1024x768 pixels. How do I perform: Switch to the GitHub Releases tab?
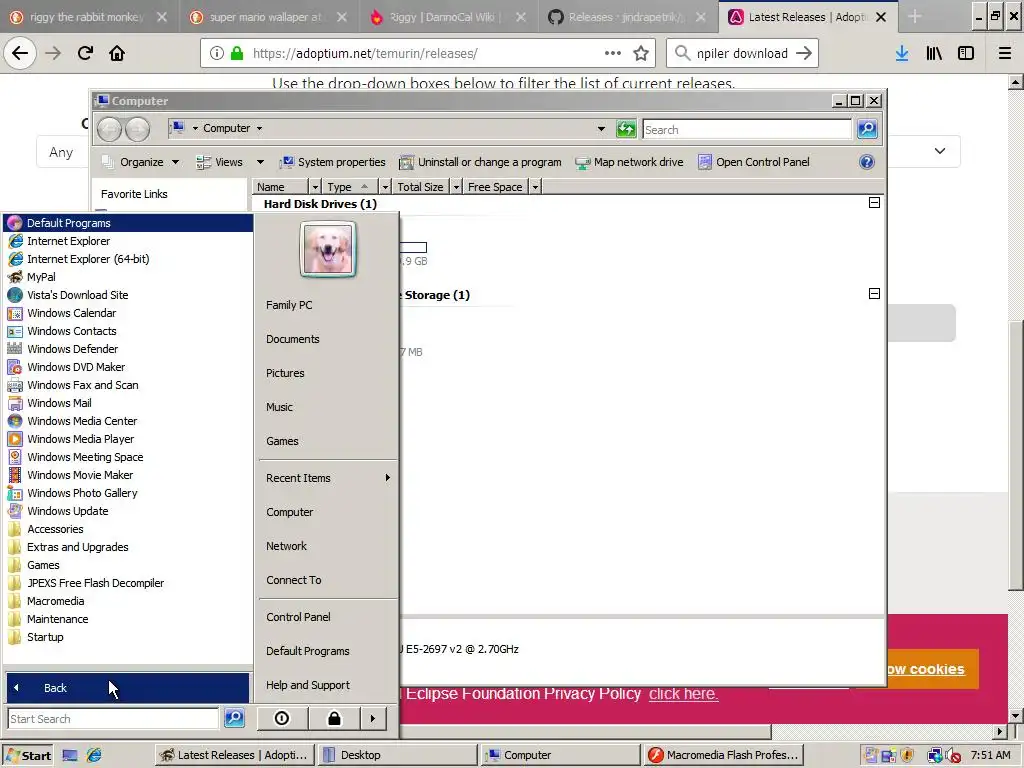[x=627, y=17]
